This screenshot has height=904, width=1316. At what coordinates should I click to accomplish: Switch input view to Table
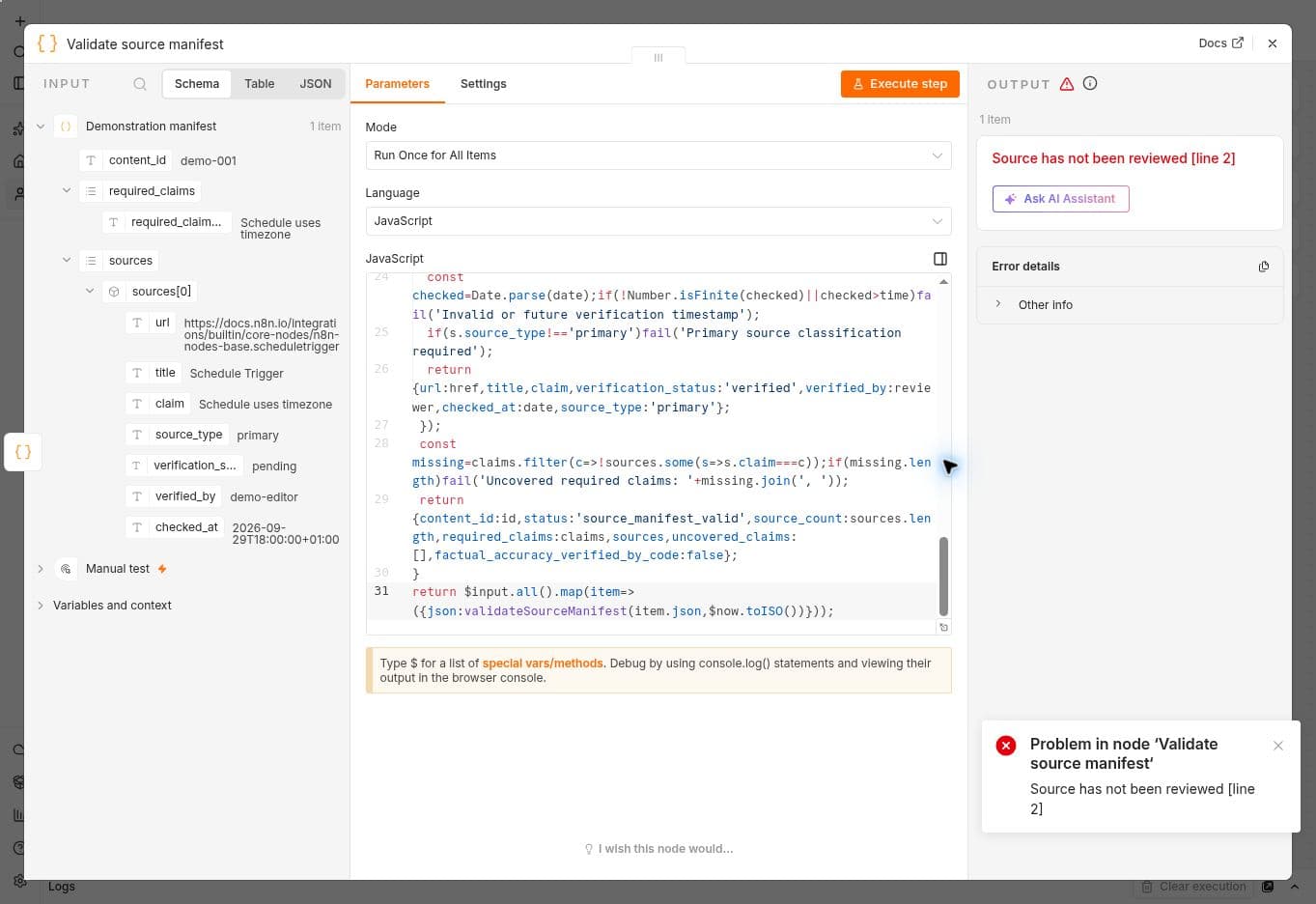[x=260, y=84]
